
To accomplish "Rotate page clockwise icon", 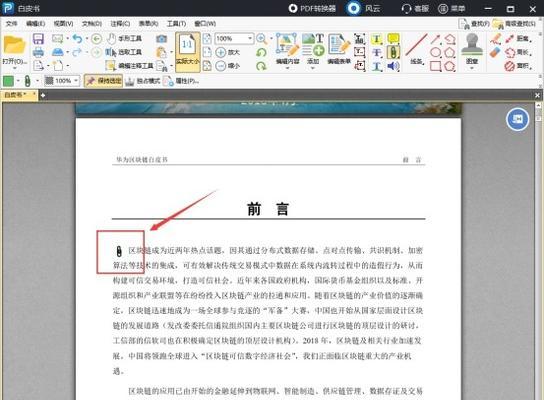I will coord(261,66).
